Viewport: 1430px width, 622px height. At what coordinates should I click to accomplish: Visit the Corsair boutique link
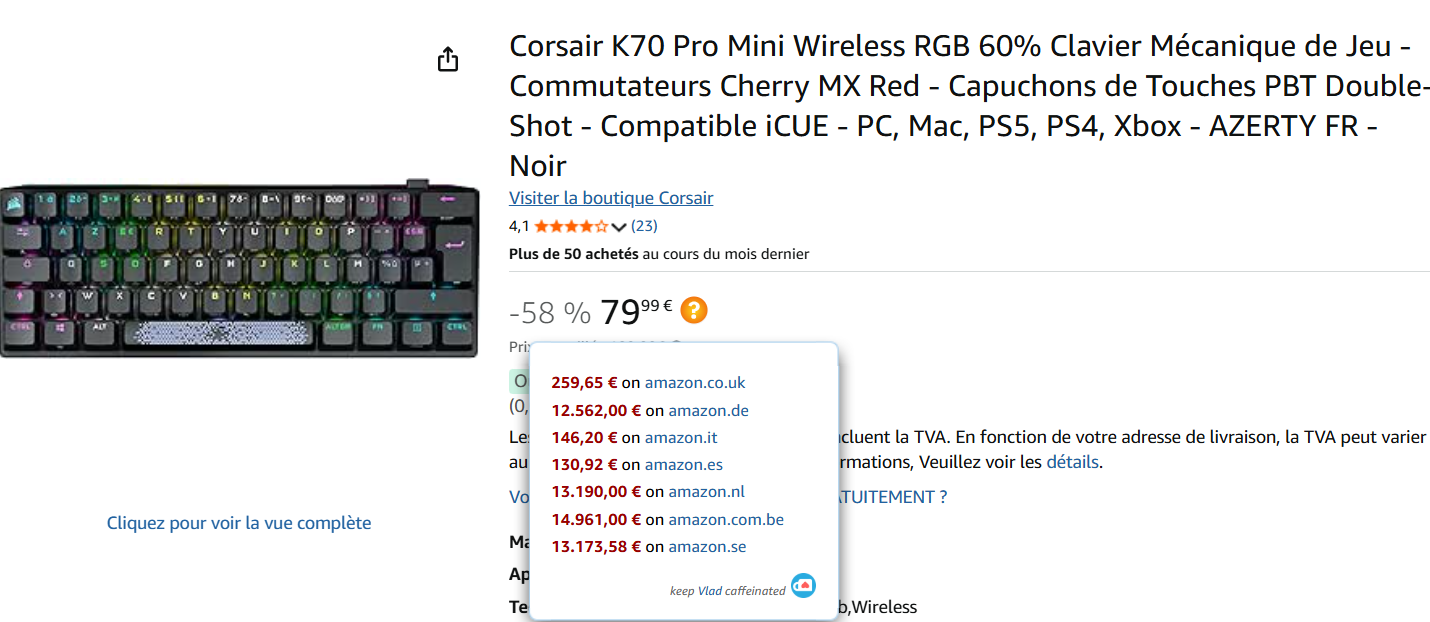pyautogui.click(x=611, y=198)
